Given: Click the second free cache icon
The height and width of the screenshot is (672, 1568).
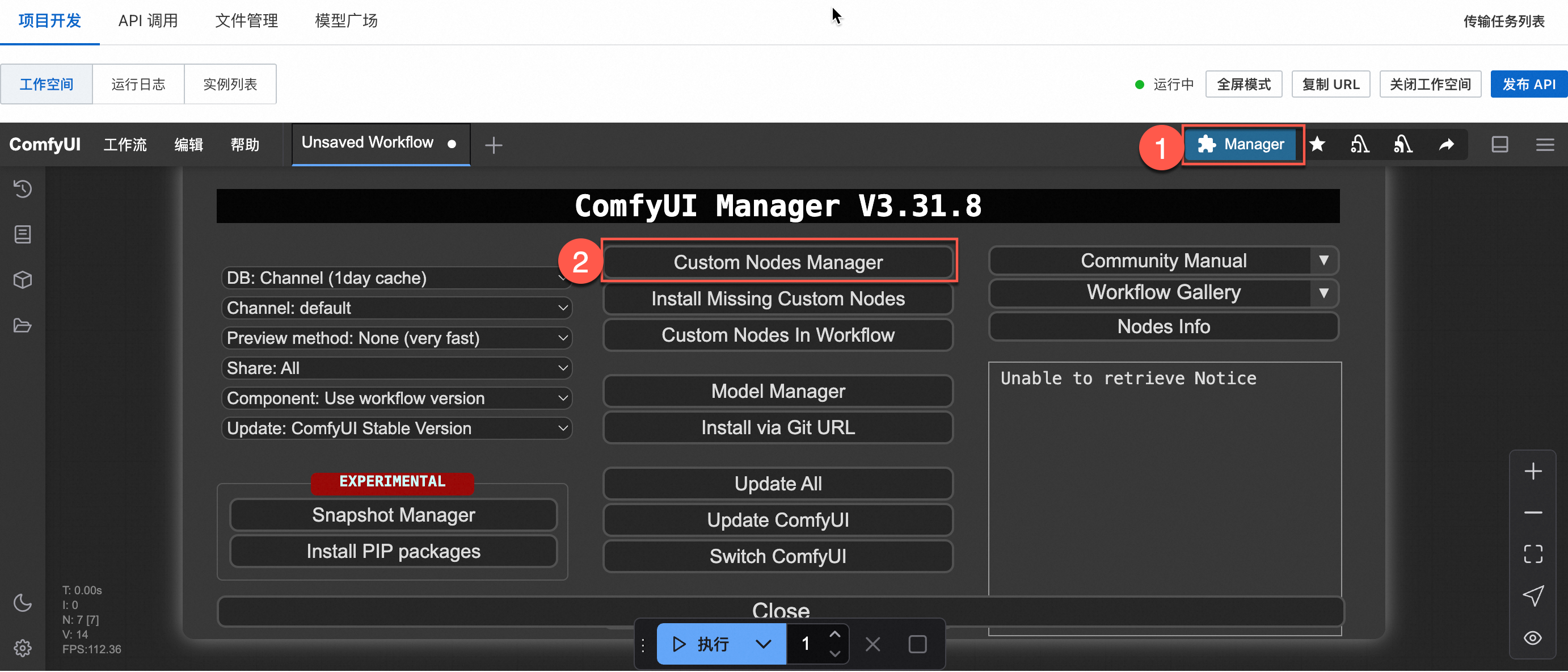Looking at the screenshot, I should [1403, 144].
